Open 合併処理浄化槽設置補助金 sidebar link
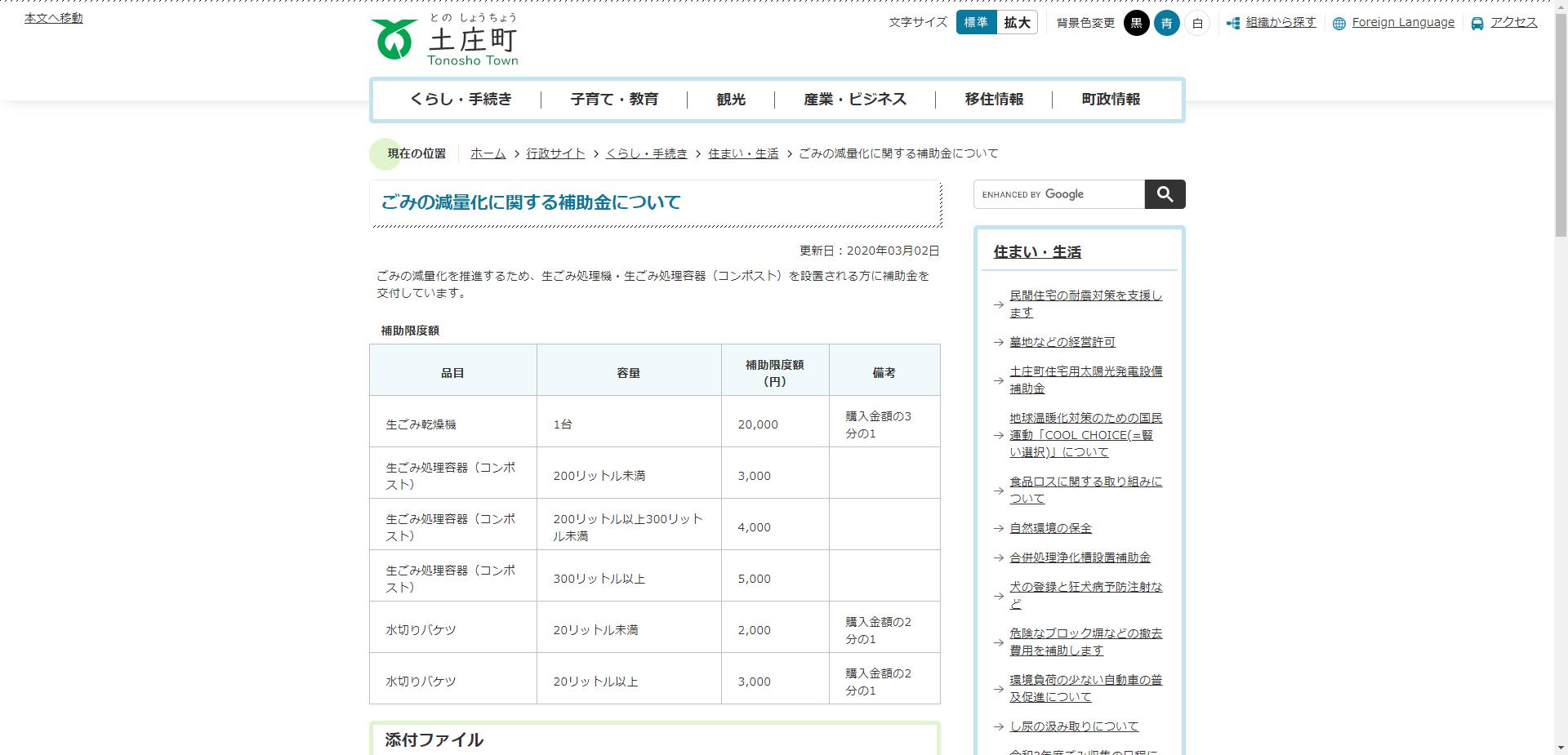Image resolution: width=1568 pixels, height=755 pixels. (1080, 557)
